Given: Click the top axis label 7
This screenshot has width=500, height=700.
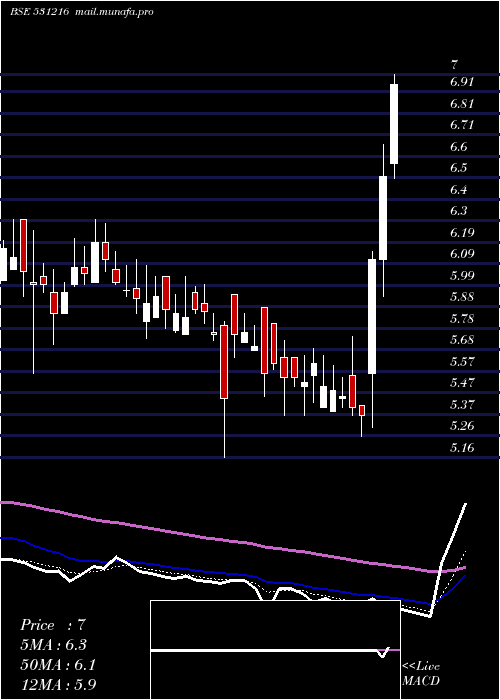Looking at the screenshot, I should coord(454,65).
